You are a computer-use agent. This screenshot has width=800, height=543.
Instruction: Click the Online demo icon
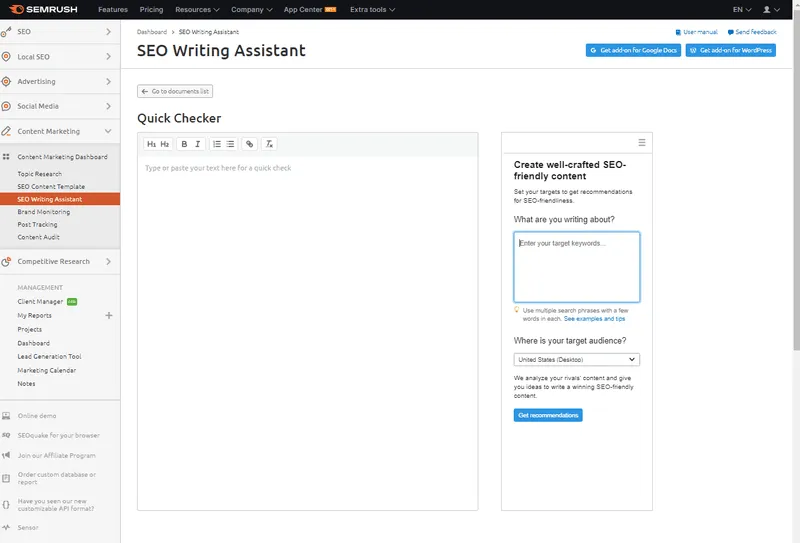coord(6,416)
